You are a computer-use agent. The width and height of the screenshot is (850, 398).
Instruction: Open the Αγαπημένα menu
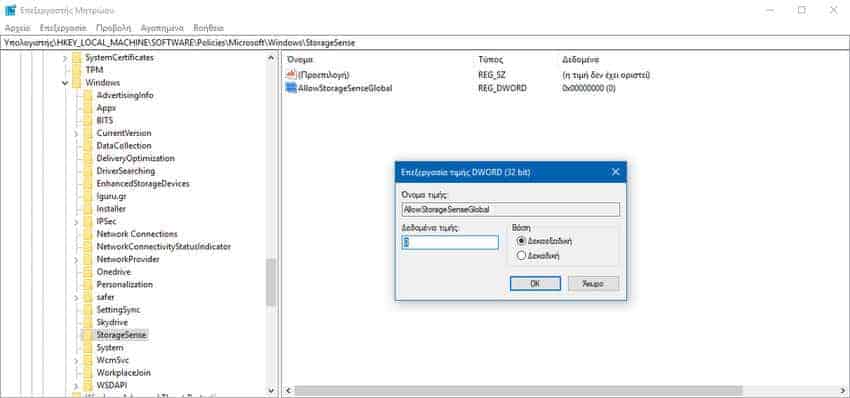click(162, 28)
